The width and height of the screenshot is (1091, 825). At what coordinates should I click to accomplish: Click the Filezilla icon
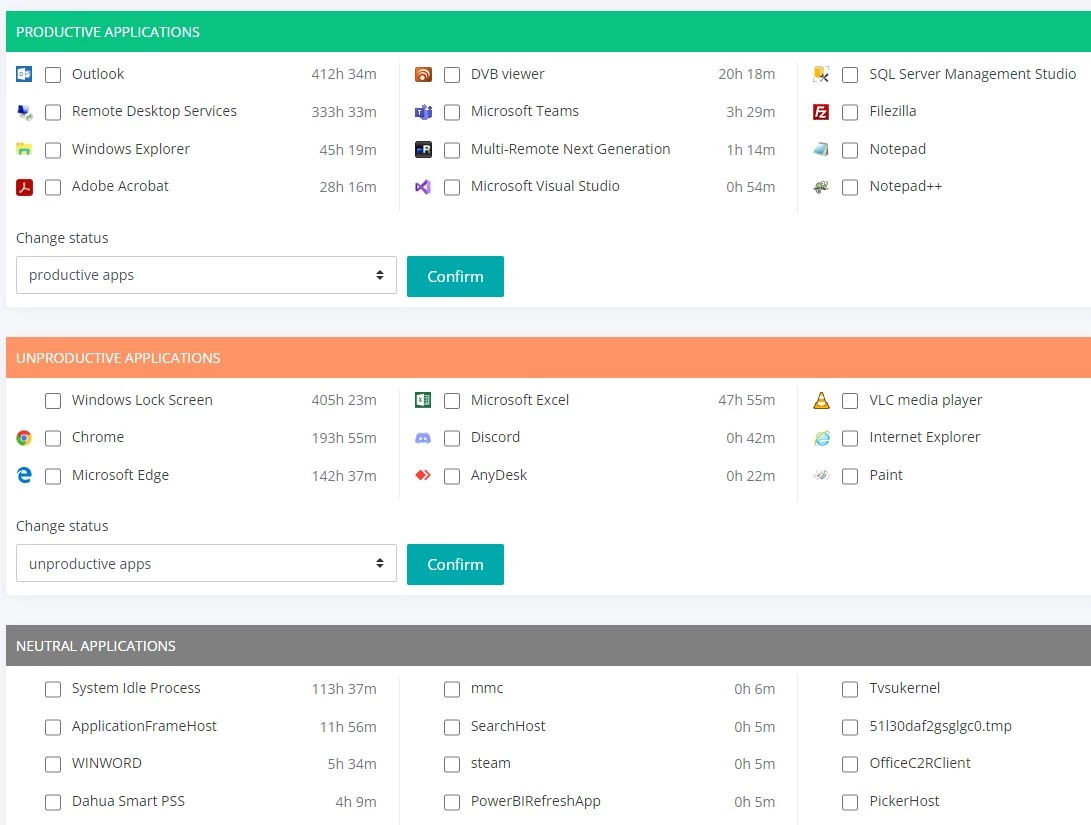coord(821,112)
